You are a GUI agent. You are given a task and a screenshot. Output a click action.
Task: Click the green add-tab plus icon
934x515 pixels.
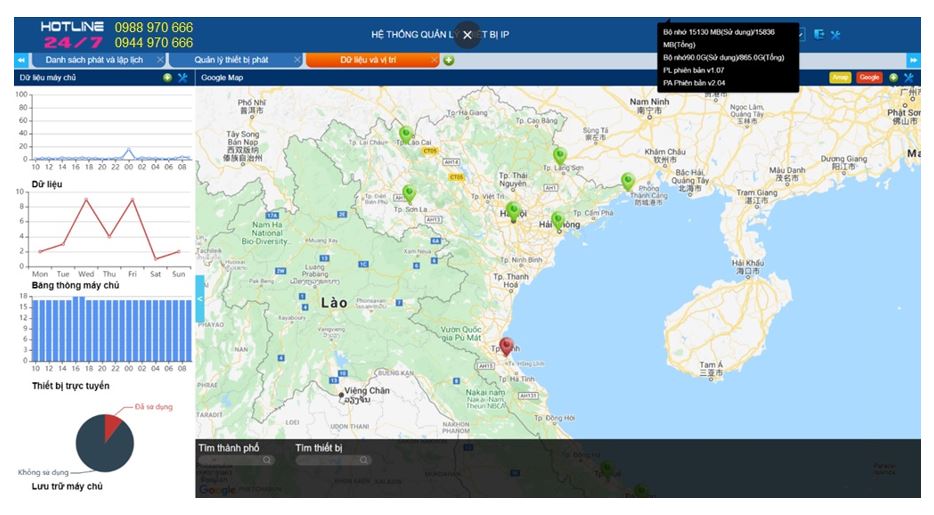[x=449, y=60]
